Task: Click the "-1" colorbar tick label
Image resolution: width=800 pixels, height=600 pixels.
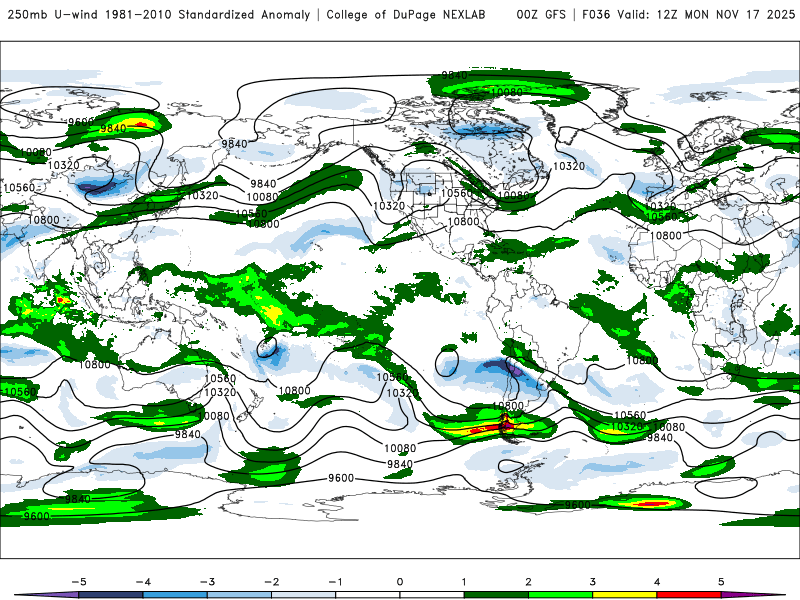Action: coord(336,582)
